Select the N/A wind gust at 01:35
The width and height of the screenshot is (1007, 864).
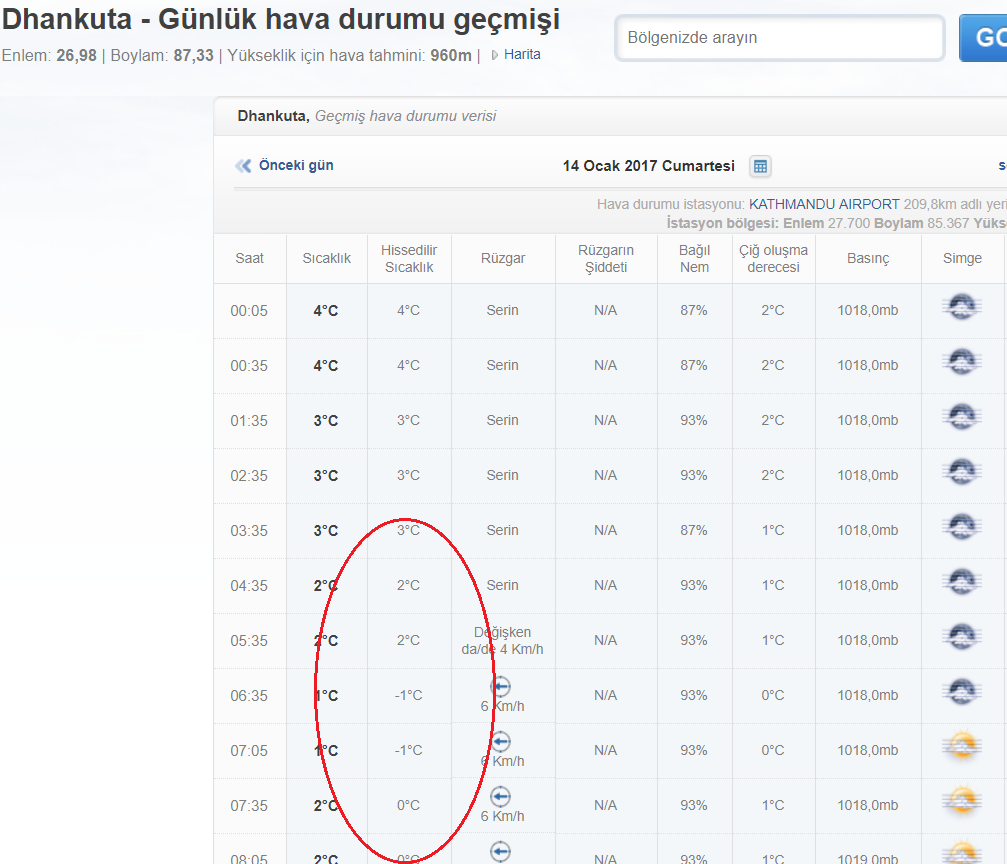[606, 421]
